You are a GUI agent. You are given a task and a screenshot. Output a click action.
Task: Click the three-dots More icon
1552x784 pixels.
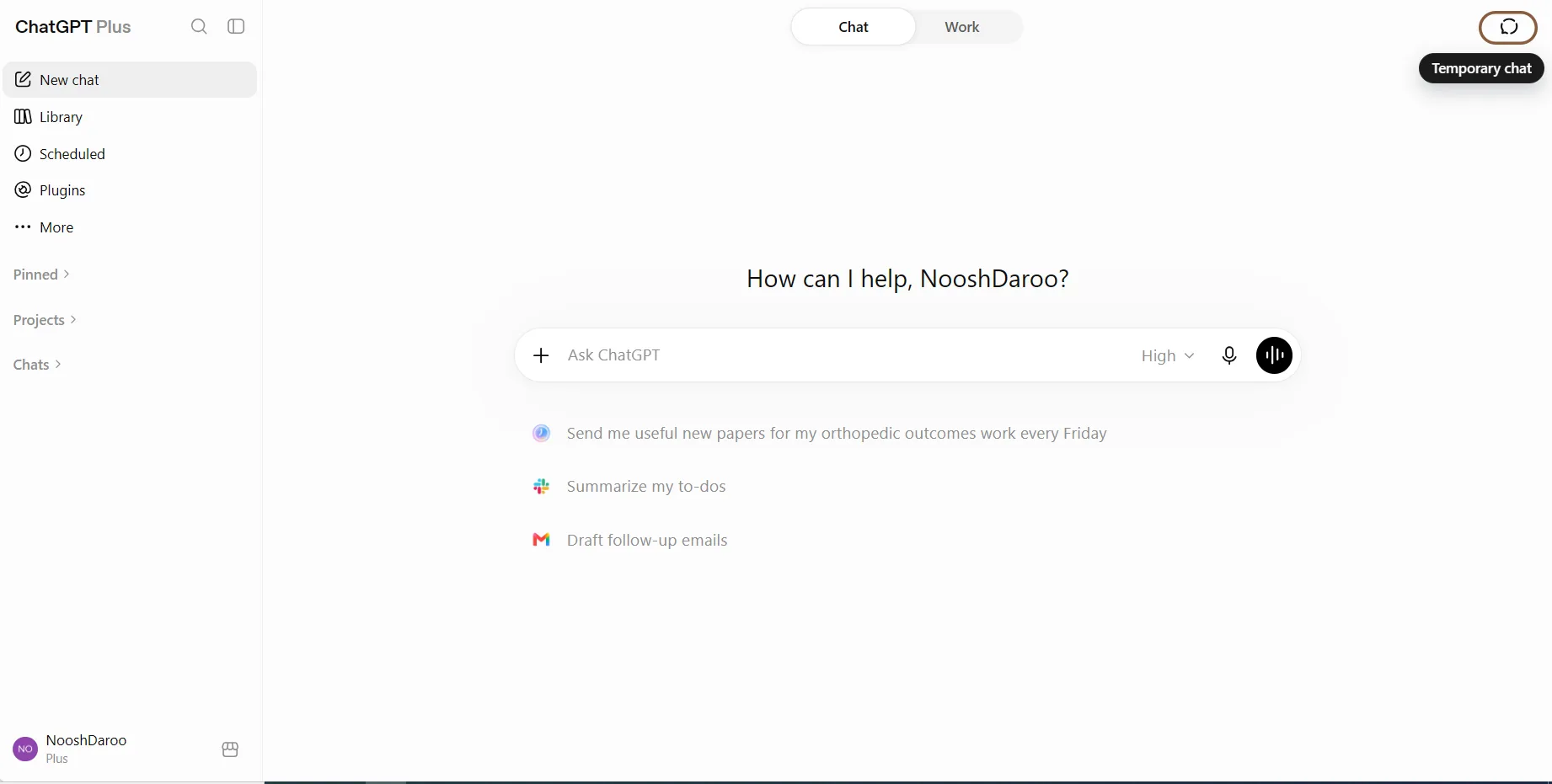click(24, 227)
